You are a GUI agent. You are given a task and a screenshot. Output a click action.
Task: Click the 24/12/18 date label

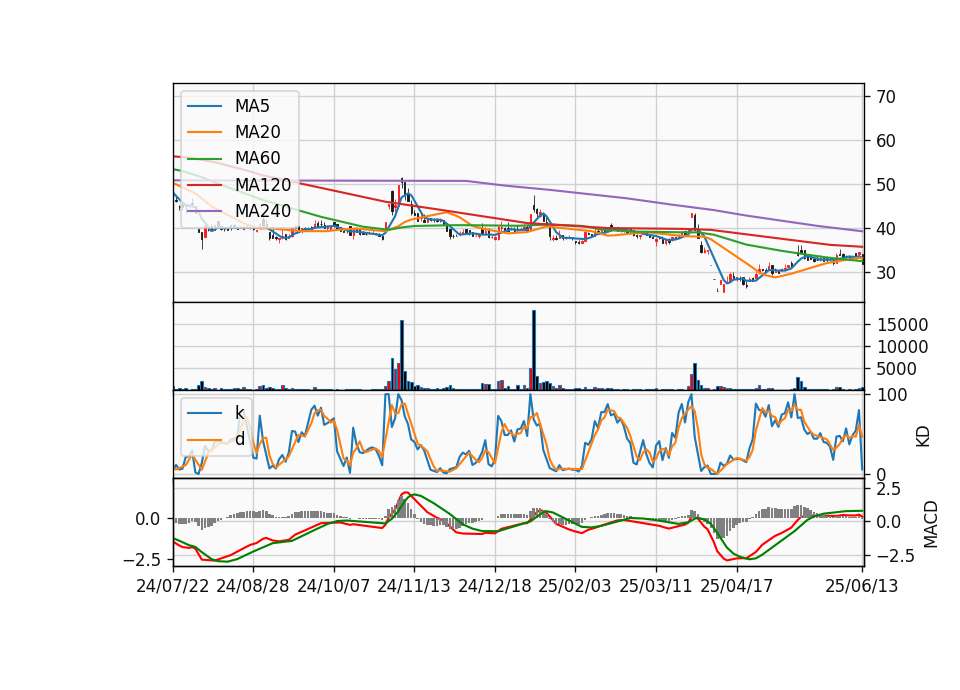495,586
